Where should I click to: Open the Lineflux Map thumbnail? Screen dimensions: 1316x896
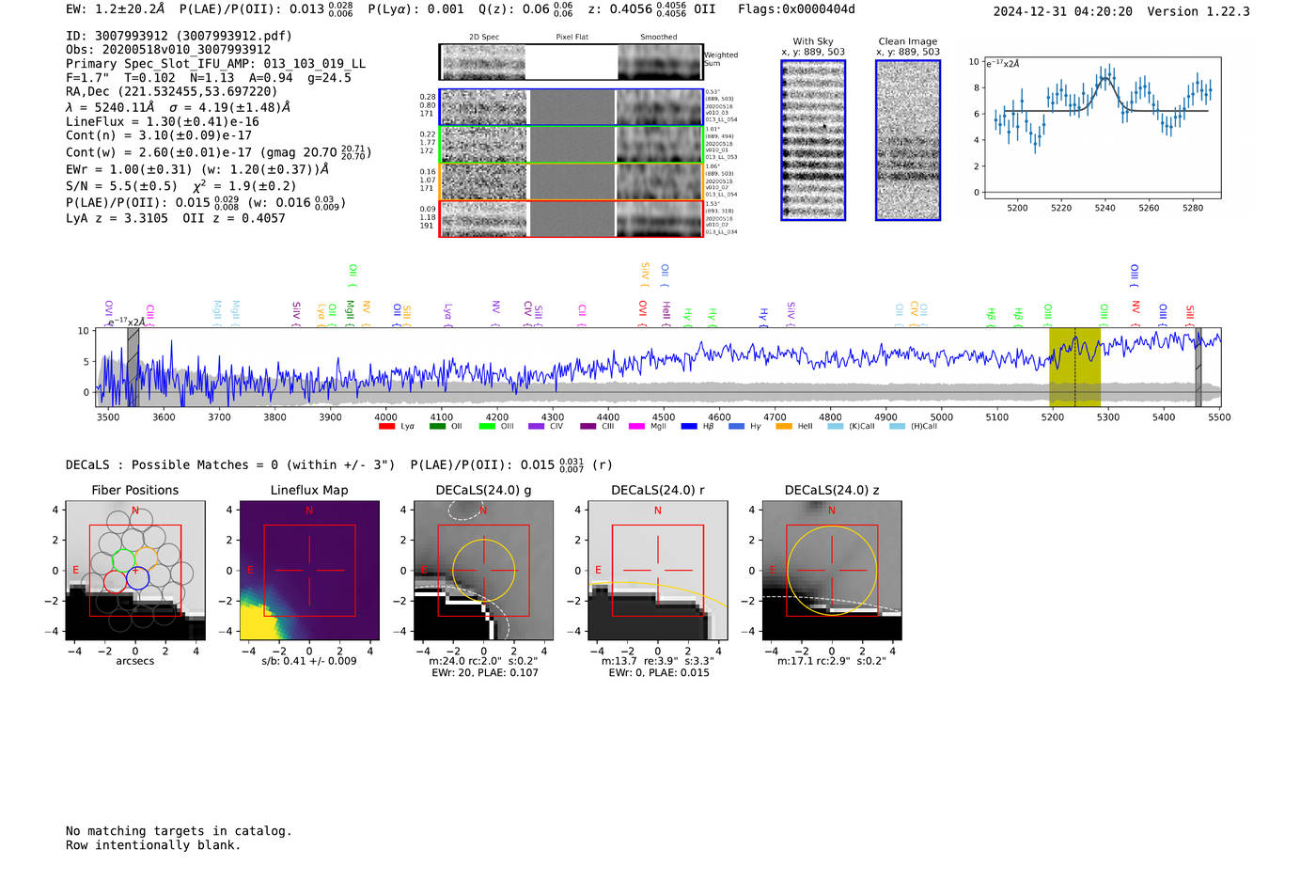pyautogui.click(x=309, y=570)
